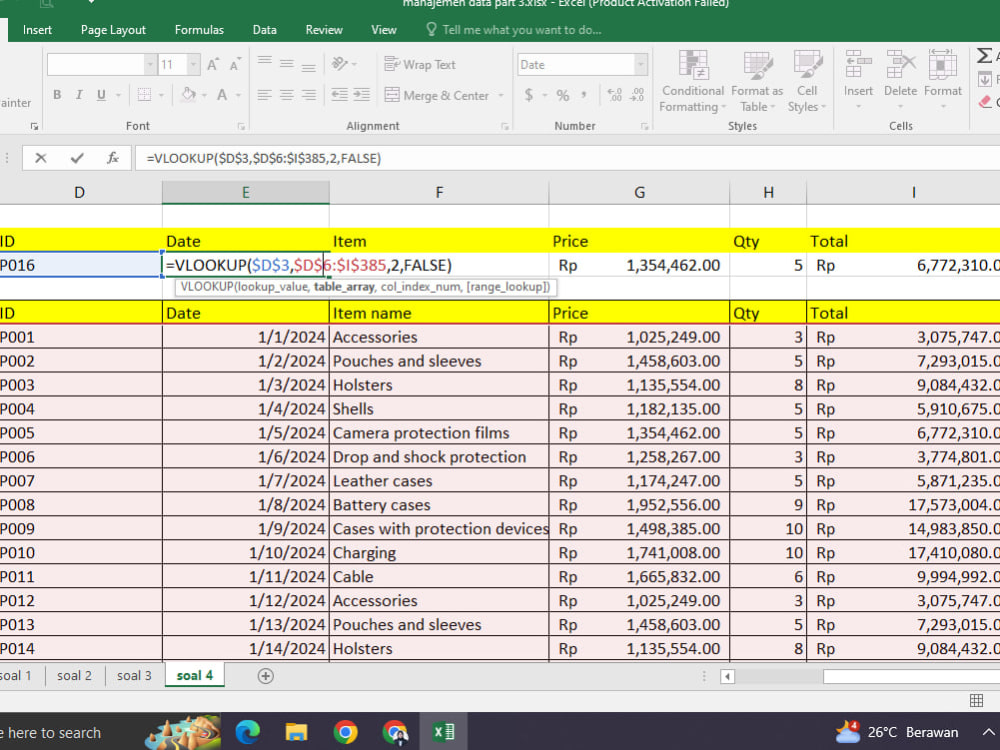This screenshot has width=1000, height=750.
Task: Switch to sheet soal 2
Action: point(74,675)
